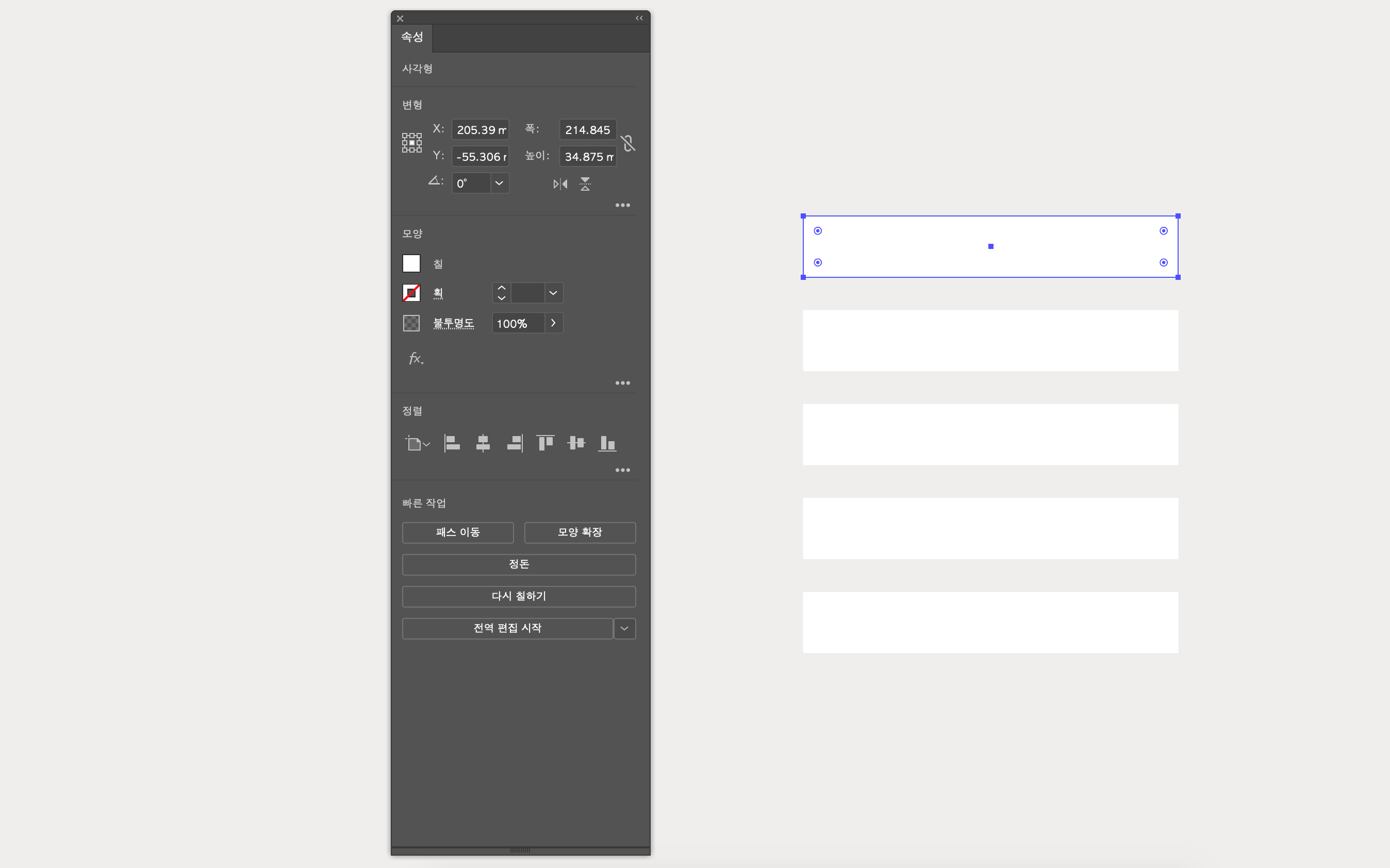Click the reference point grid icon
The width and height of the screenshot is (1390, 868).
click(411, 142)
